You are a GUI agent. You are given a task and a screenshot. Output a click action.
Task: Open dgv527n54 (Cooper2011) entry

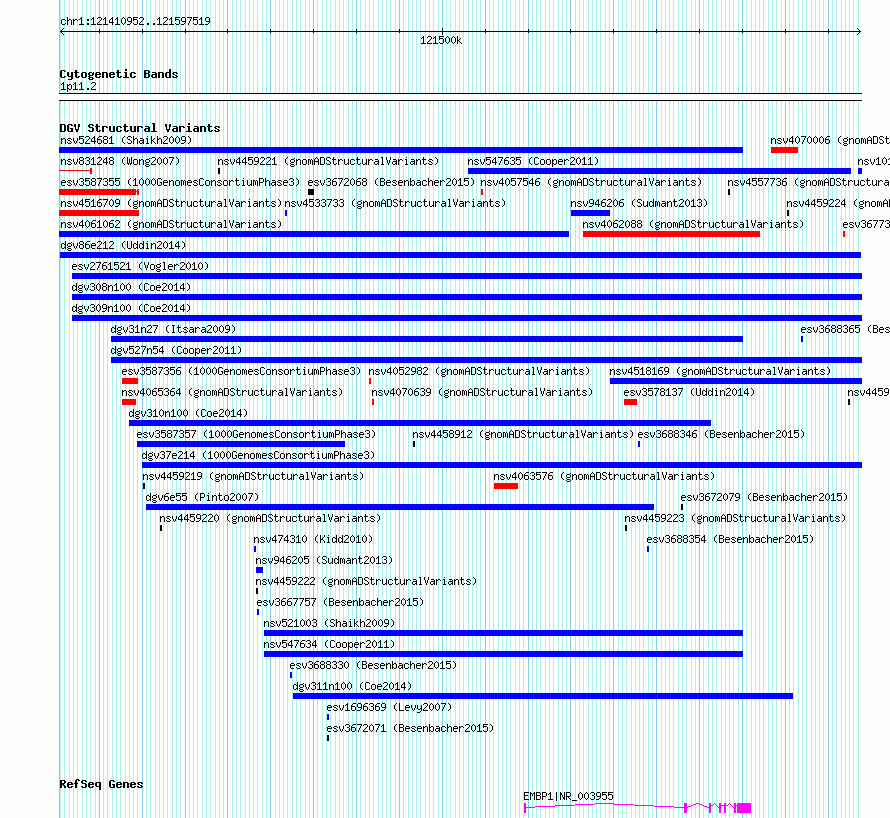[176, 350]
